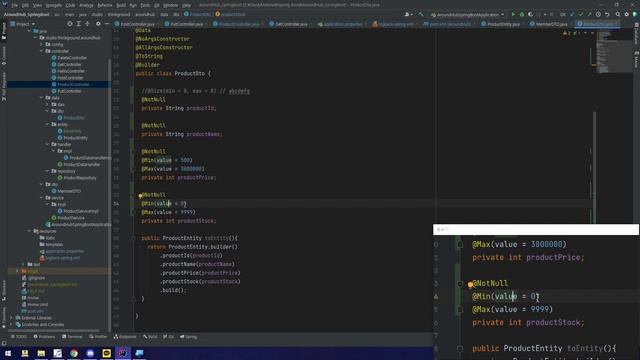Screen dimensions: 640x360
Task: Click the yellow intention lightbulb beside @NotNull
Action: (140, 196)
